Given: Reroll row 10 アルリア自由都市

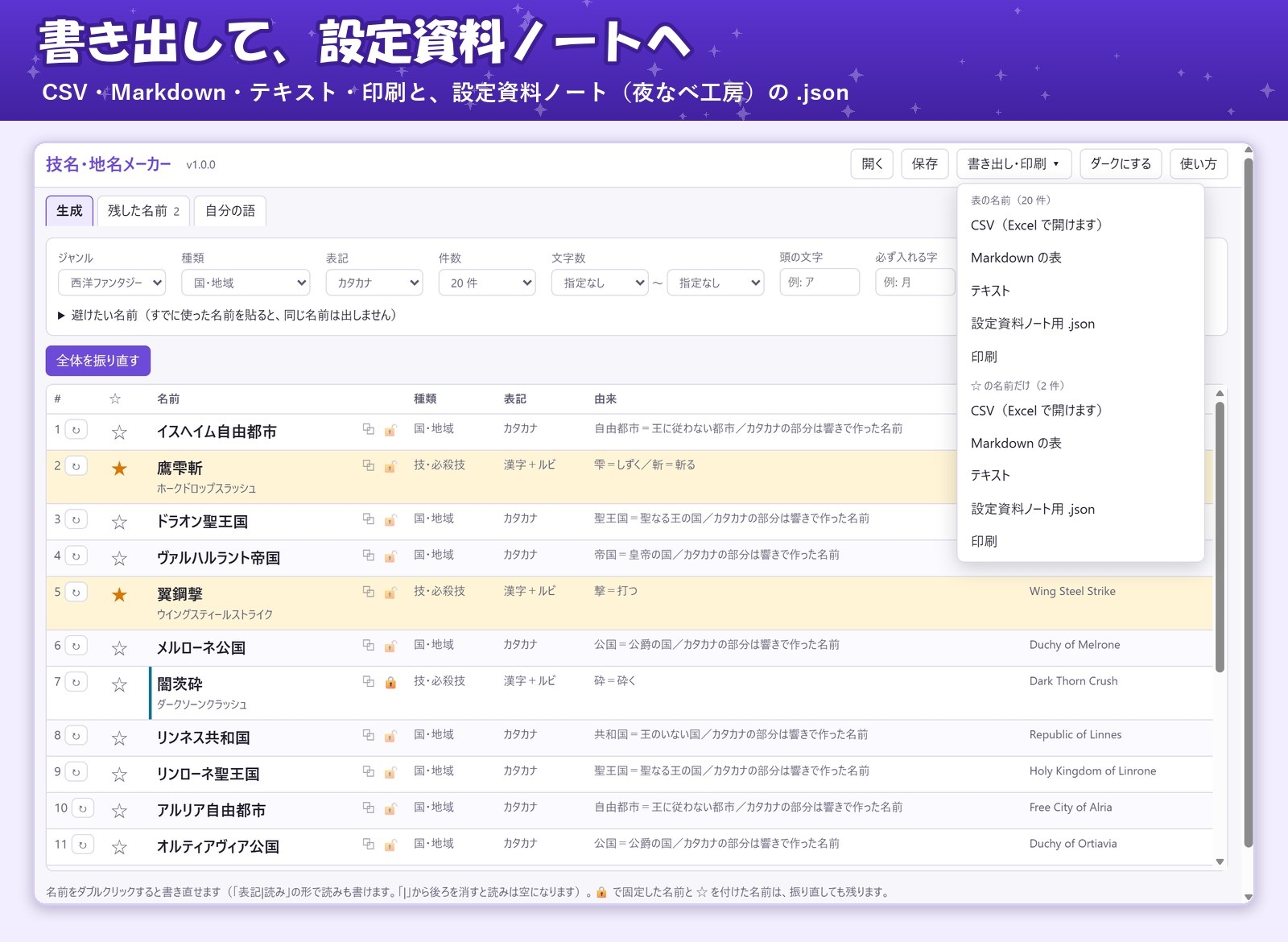Looking at the screenshot, I should [x=82, y=808].
